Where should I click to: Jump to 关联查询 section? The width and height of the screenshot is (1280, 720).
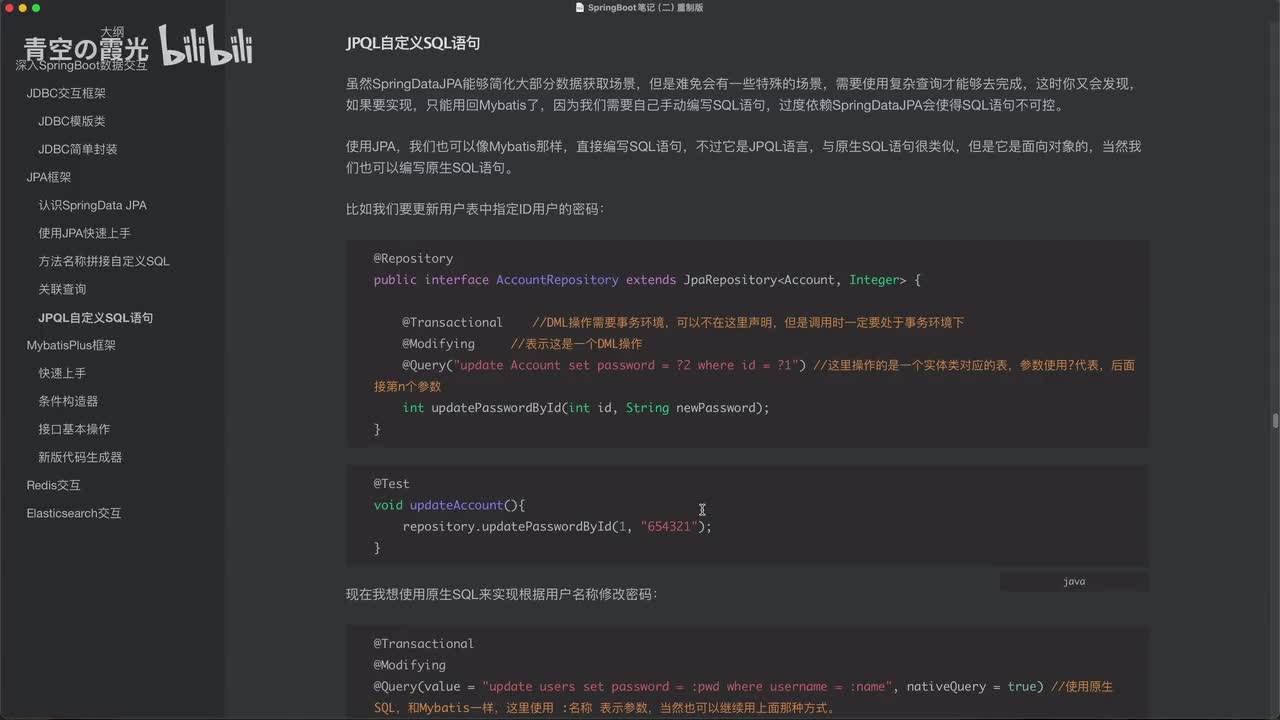click(62, 289)
